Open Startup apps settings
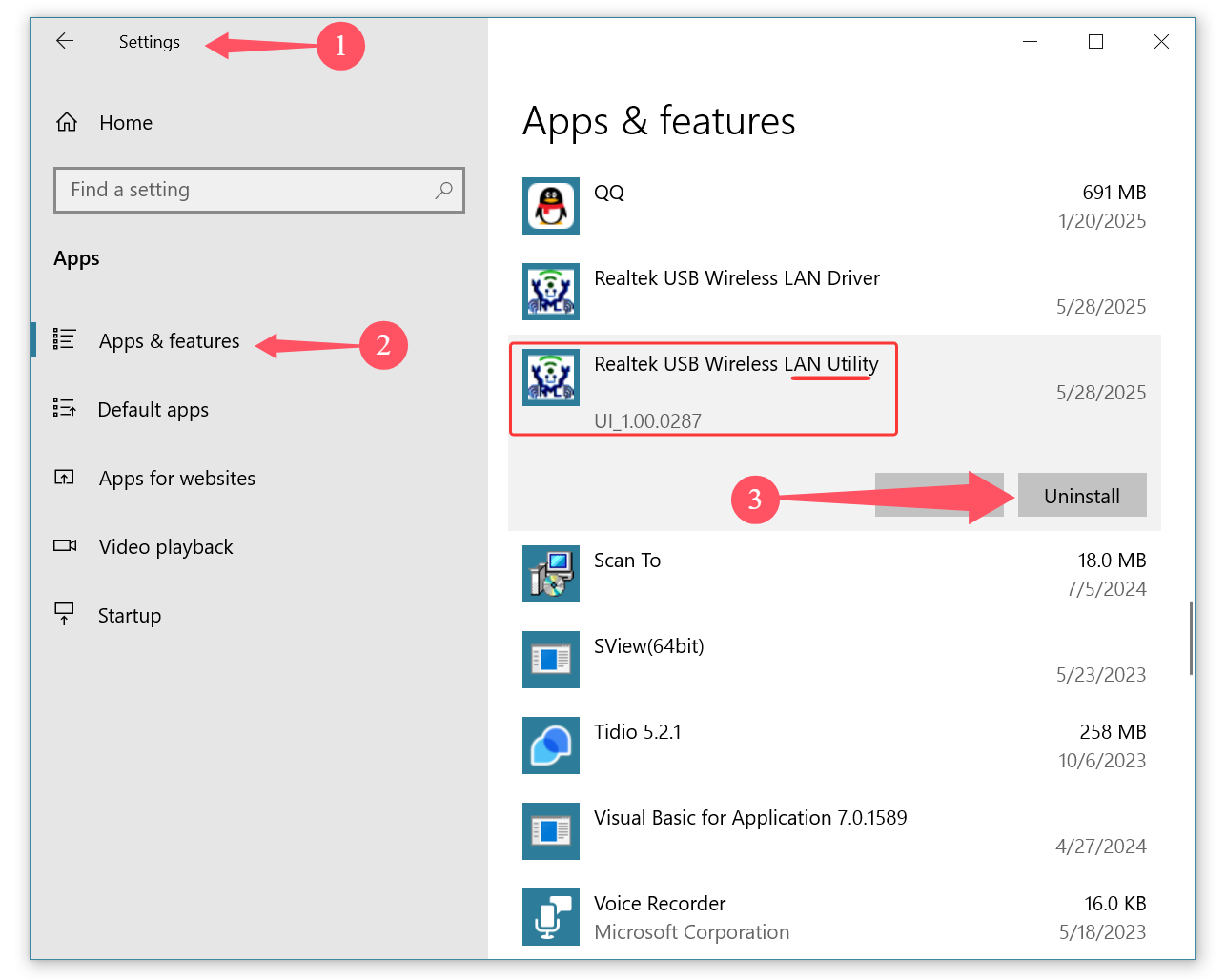1226x980 pixels. pyautogui.click(x=129, y=616)
